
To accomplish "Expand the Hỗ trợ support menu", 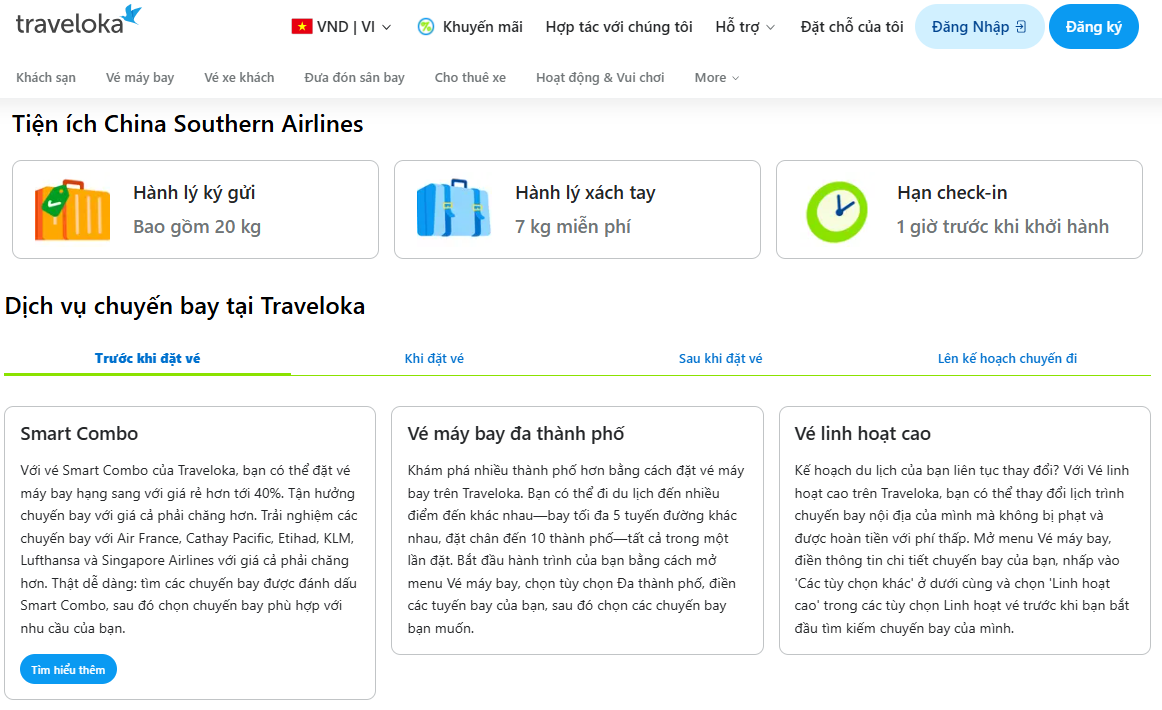I will click(745, 27).
